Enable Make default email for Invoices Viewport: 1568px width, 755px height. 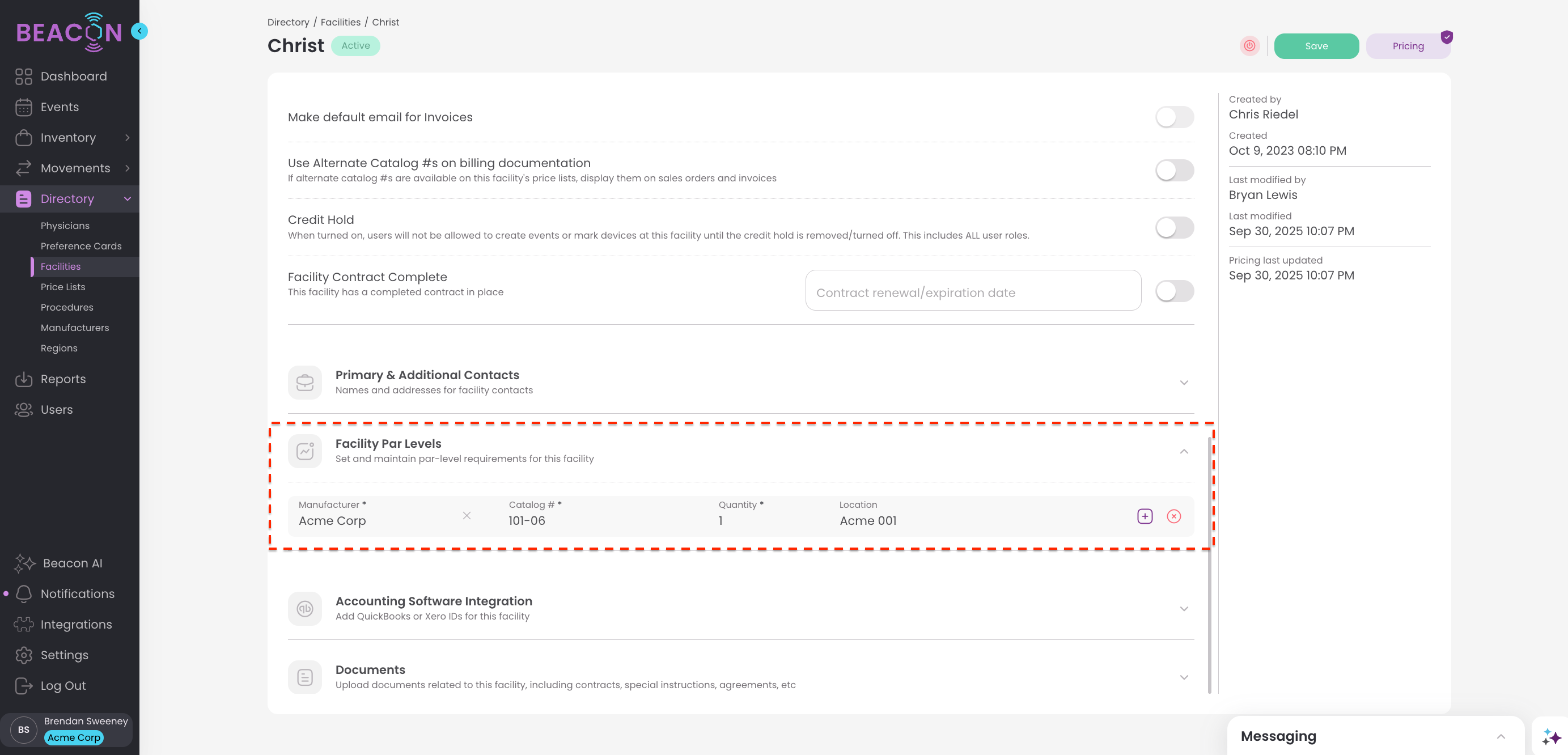[x=1173, y=117]
